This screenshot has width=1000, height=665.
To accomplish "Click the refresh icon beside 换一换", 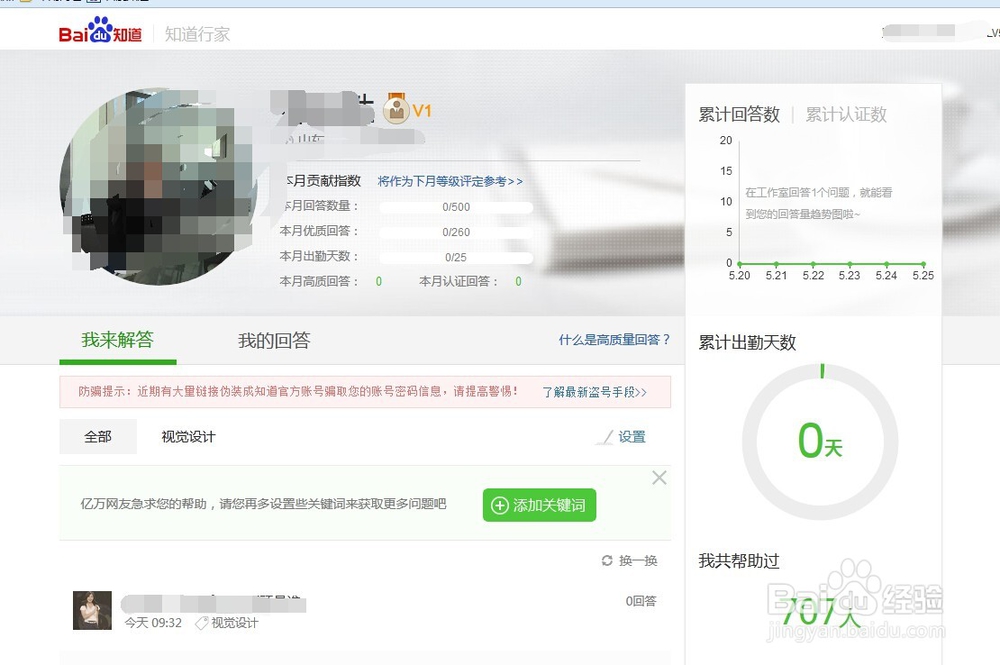I will point(608,561).
